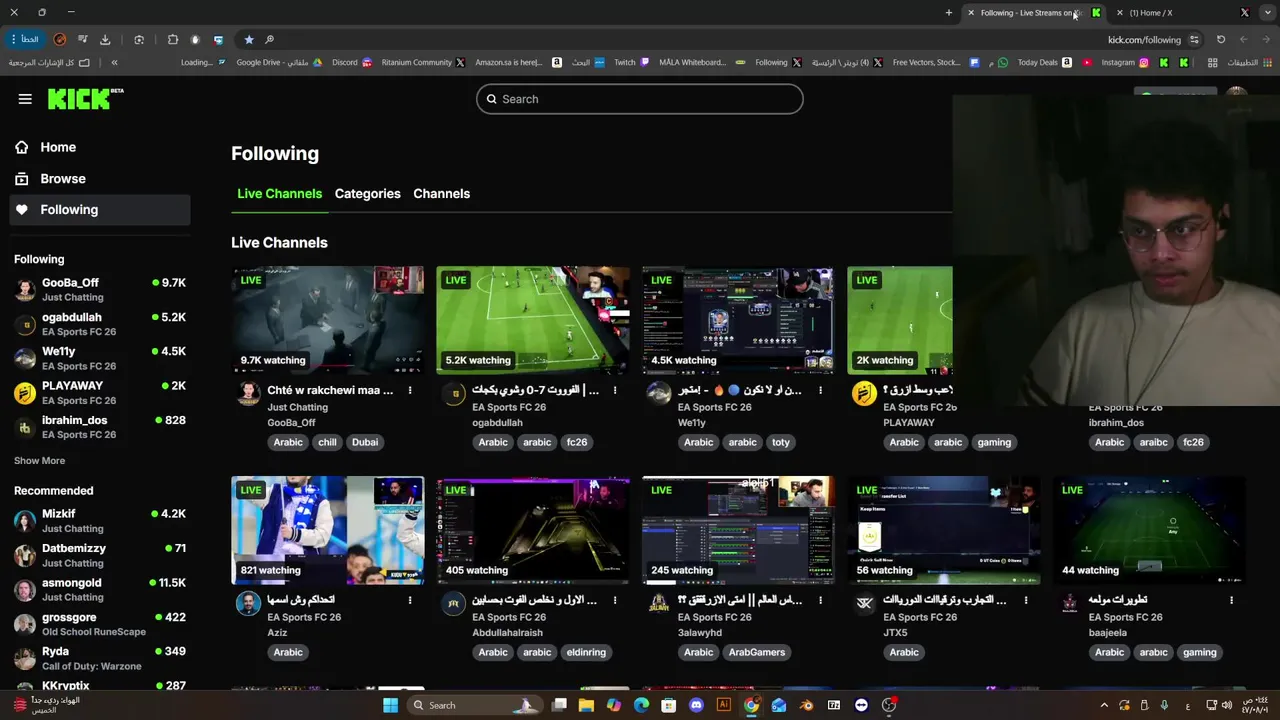Open the Instagram bookmark
1280x720 pixels.
click(x=1125, y=62)
